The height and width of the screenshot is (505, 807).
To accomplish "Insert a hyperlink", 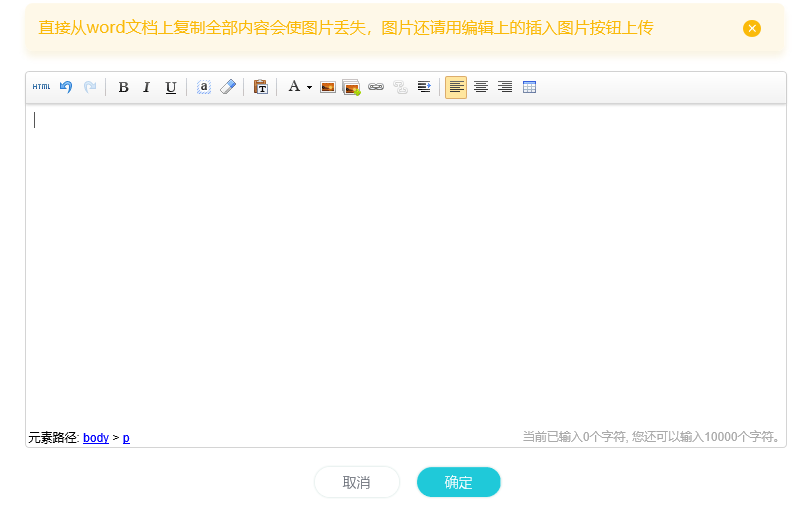I will tap(376, 87).
